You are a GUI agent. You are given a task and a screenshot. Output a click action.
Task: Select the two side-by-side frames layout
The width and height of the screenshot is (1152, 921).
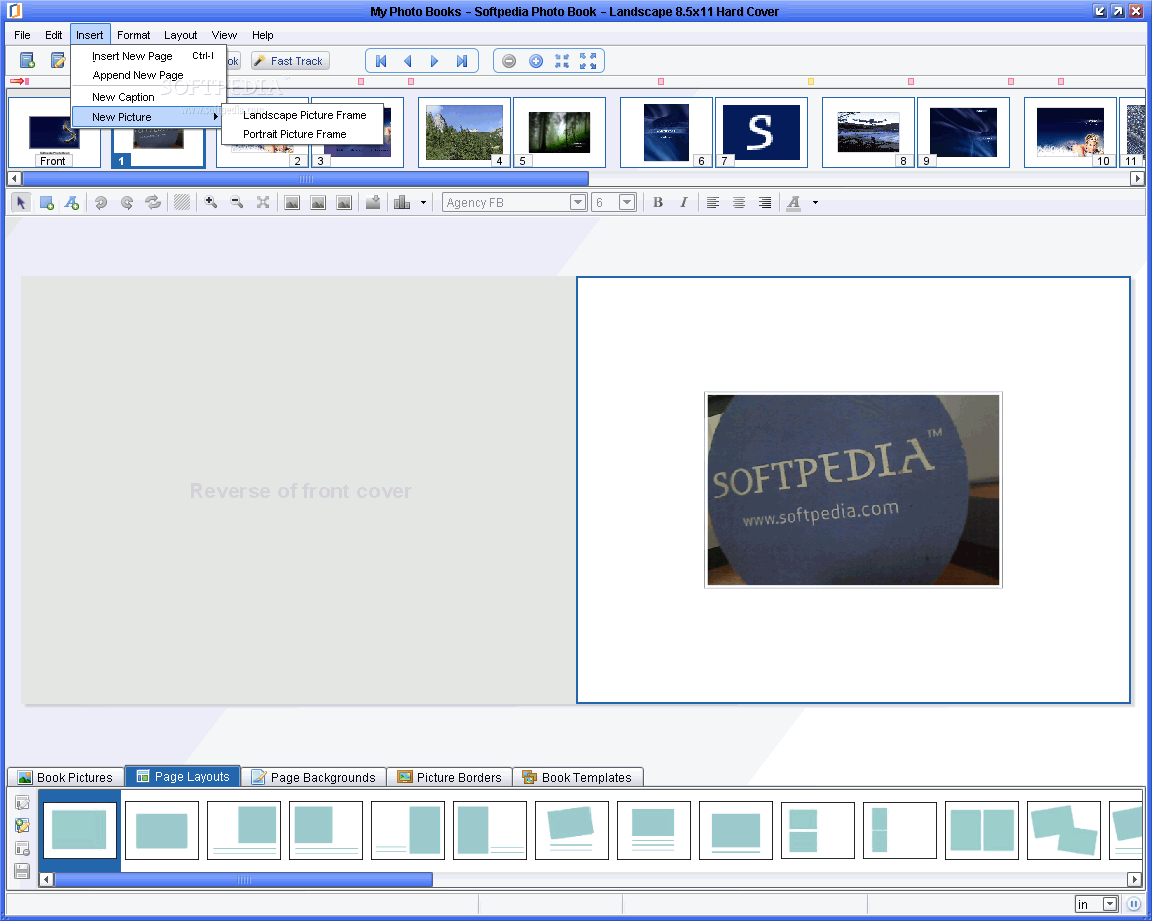(x=982, y=831)
